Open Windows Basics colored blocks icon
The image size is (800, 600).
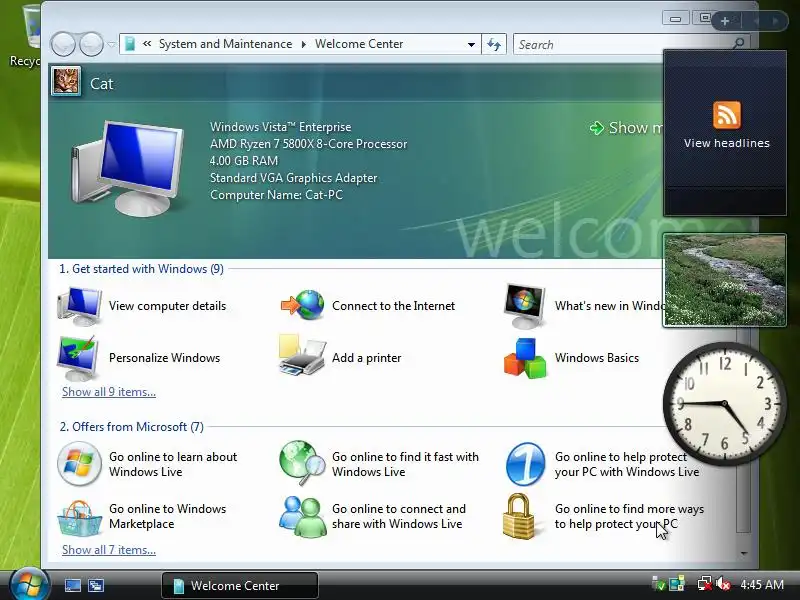[x=525, y=358]
